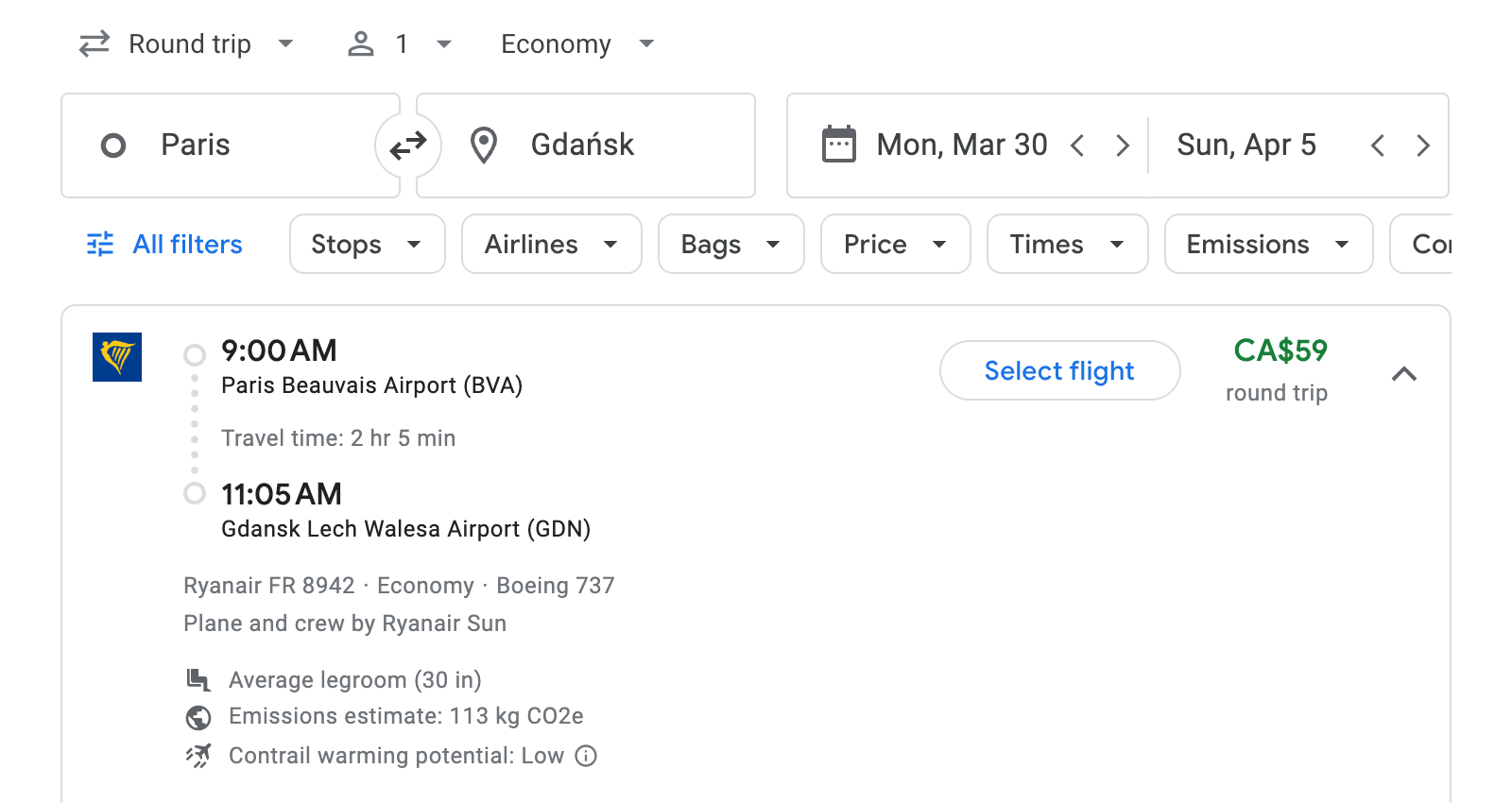This screenshot has height=803, width=1512.
Task: Click the calendar icon next to departure date
Action: (x=837, y=144)
